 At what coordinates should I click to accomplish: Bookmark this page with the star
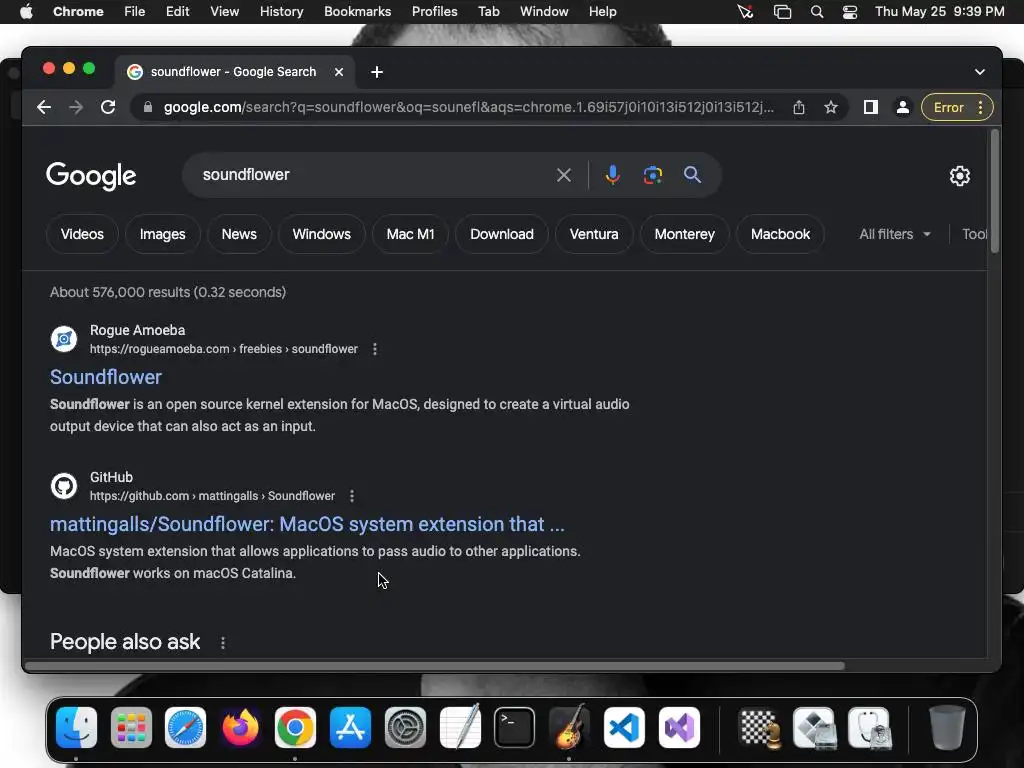pos(831,107)
